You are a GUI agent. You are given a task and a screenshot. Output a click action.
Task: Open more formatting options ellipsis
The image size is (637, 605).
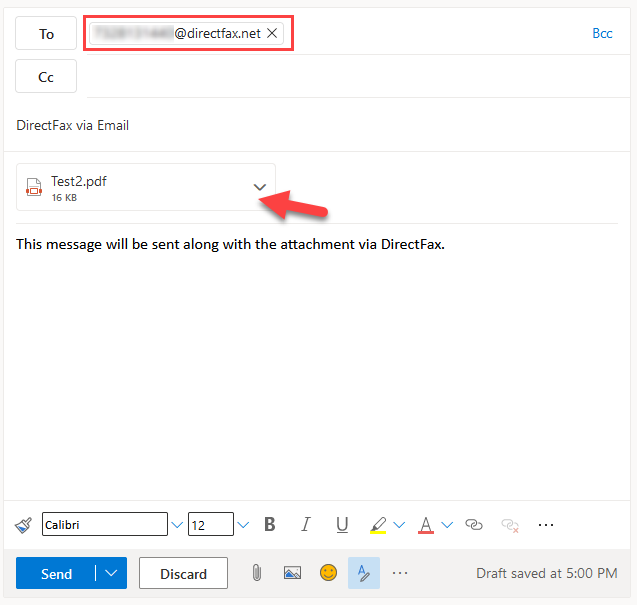[x=546, y=524]
